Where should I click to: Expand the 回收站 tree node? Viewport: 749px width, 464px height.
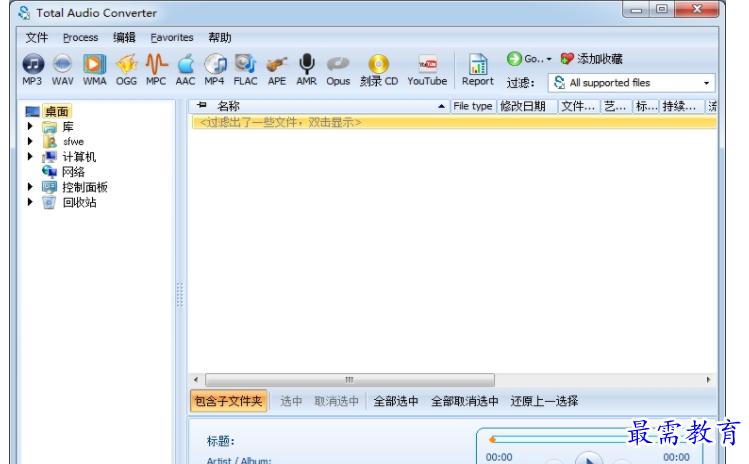pos(30,202)
